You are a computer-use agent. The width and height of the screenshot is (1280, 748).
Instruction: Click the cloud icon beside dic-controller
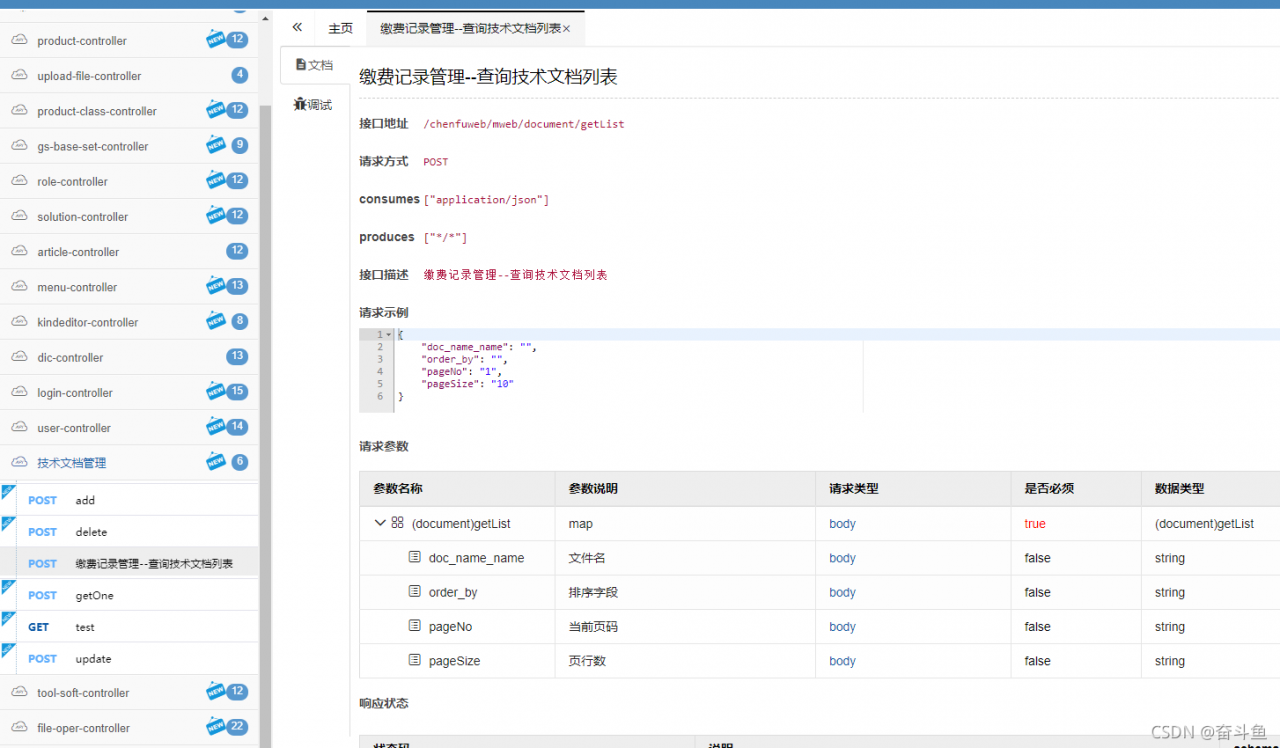coord(19,357)
